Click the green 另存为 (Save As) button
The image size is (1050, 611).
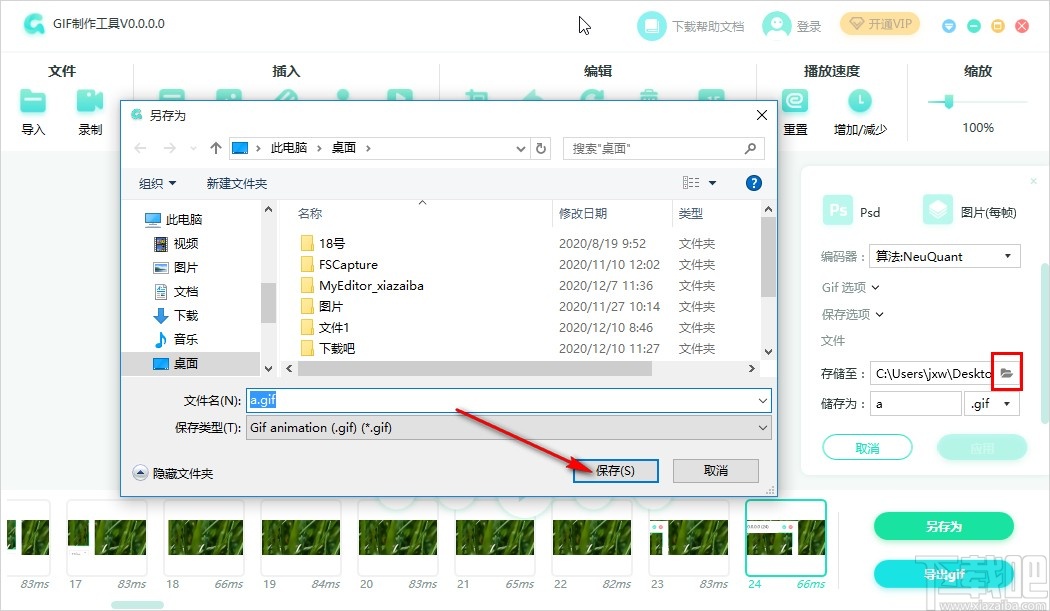pyautogui.click(x=944, y=526)
